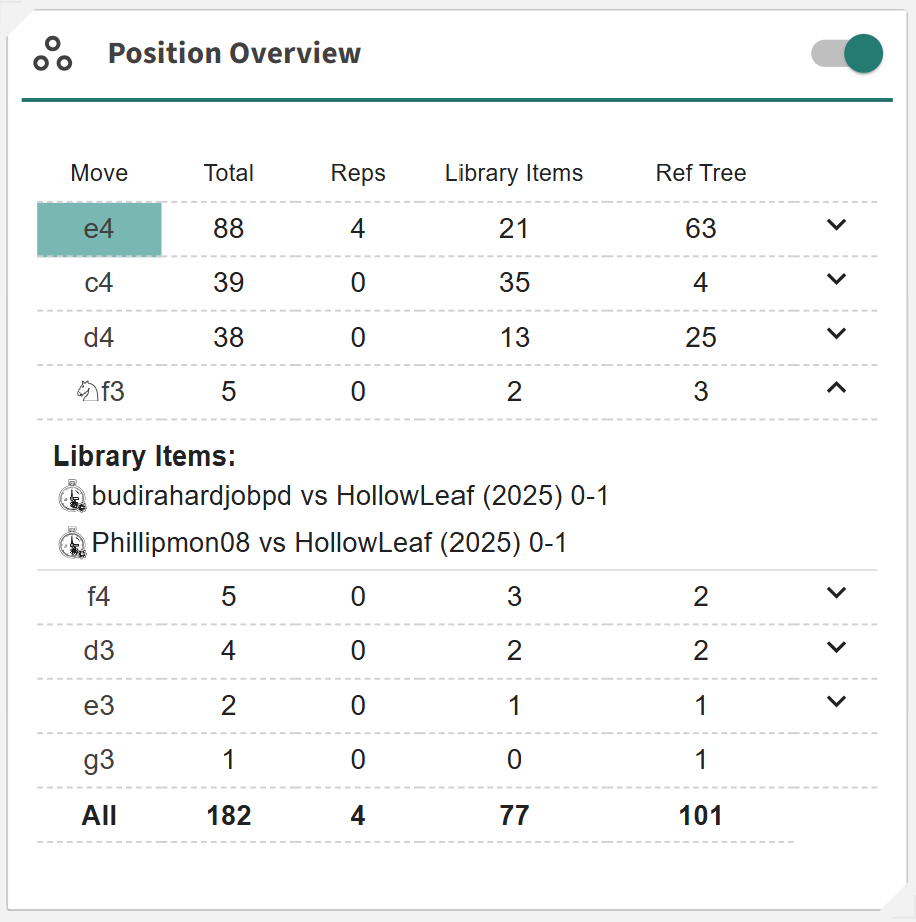Screen dimensions: 916x922
Task: Click the Ref Tree column header
Action: 701,173
